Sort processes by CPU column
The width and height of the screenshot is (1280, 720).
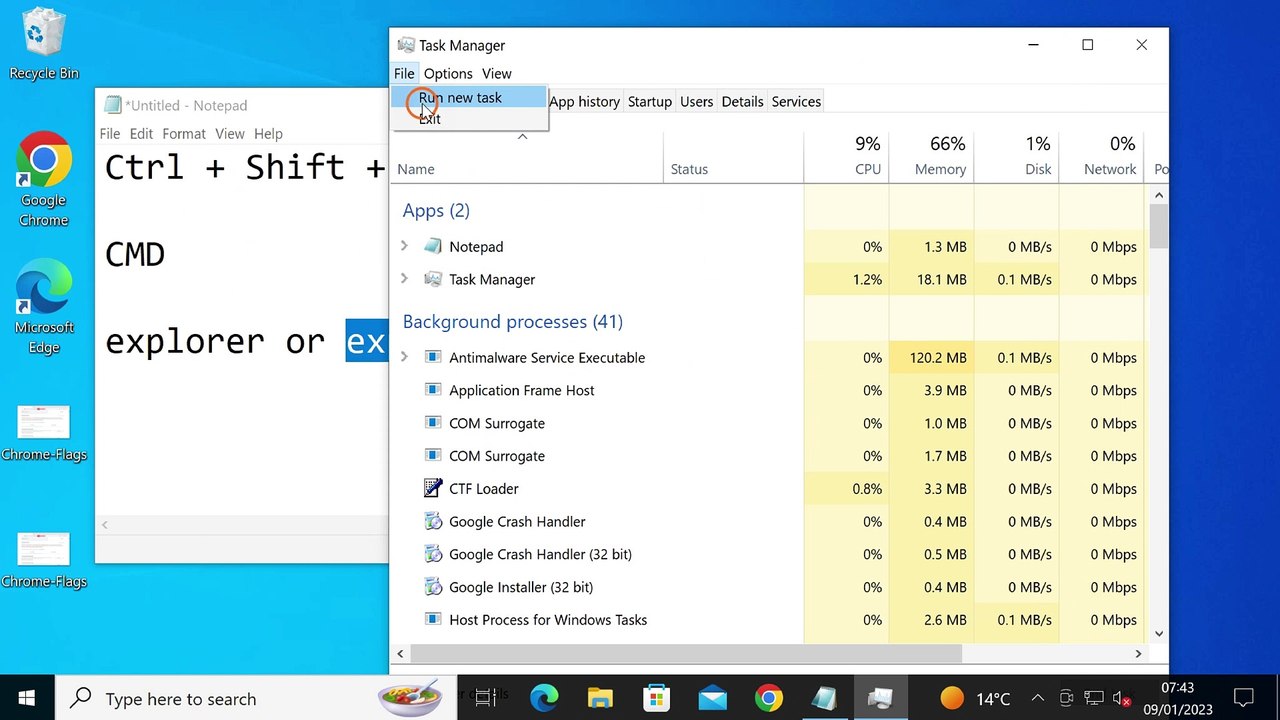click(846, 157)
